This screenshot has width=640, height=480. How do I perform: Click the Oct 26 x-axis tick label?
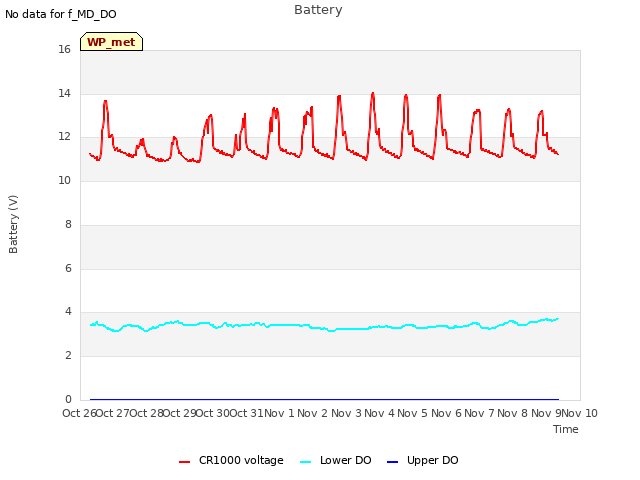pos(79,413)
